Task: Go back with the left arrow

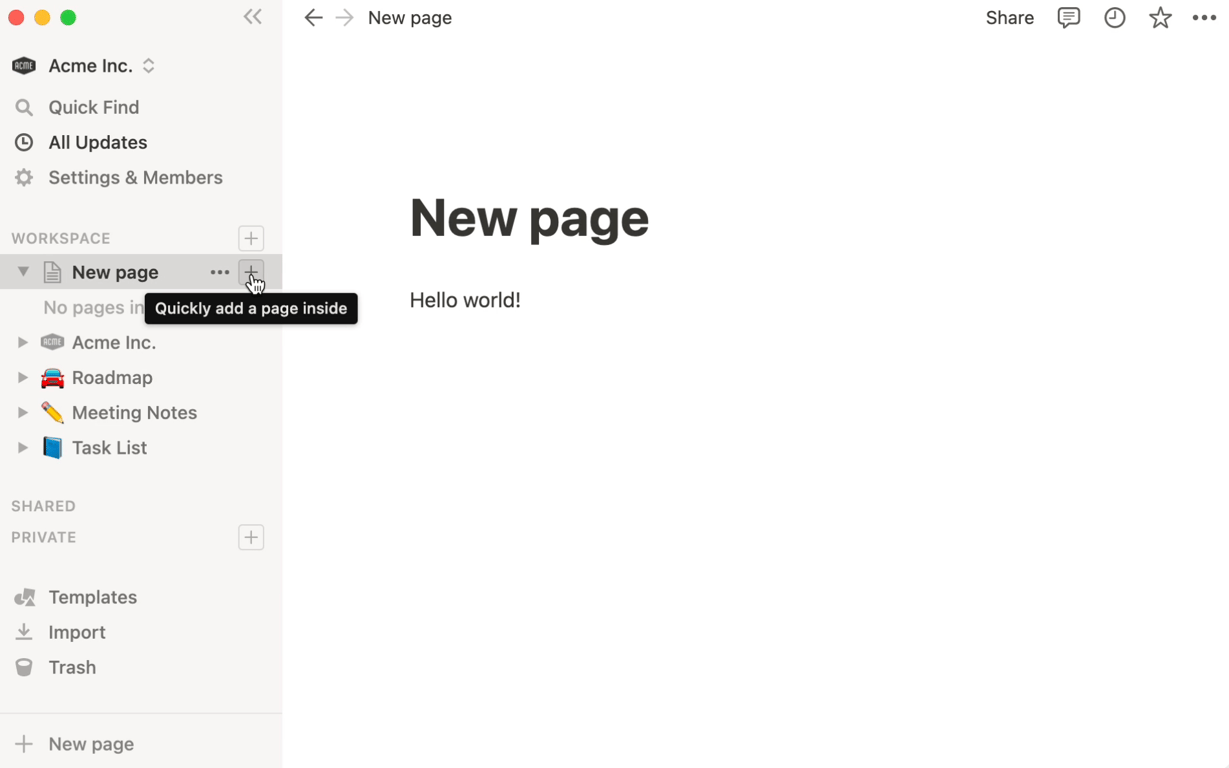Action: (313, 18)
